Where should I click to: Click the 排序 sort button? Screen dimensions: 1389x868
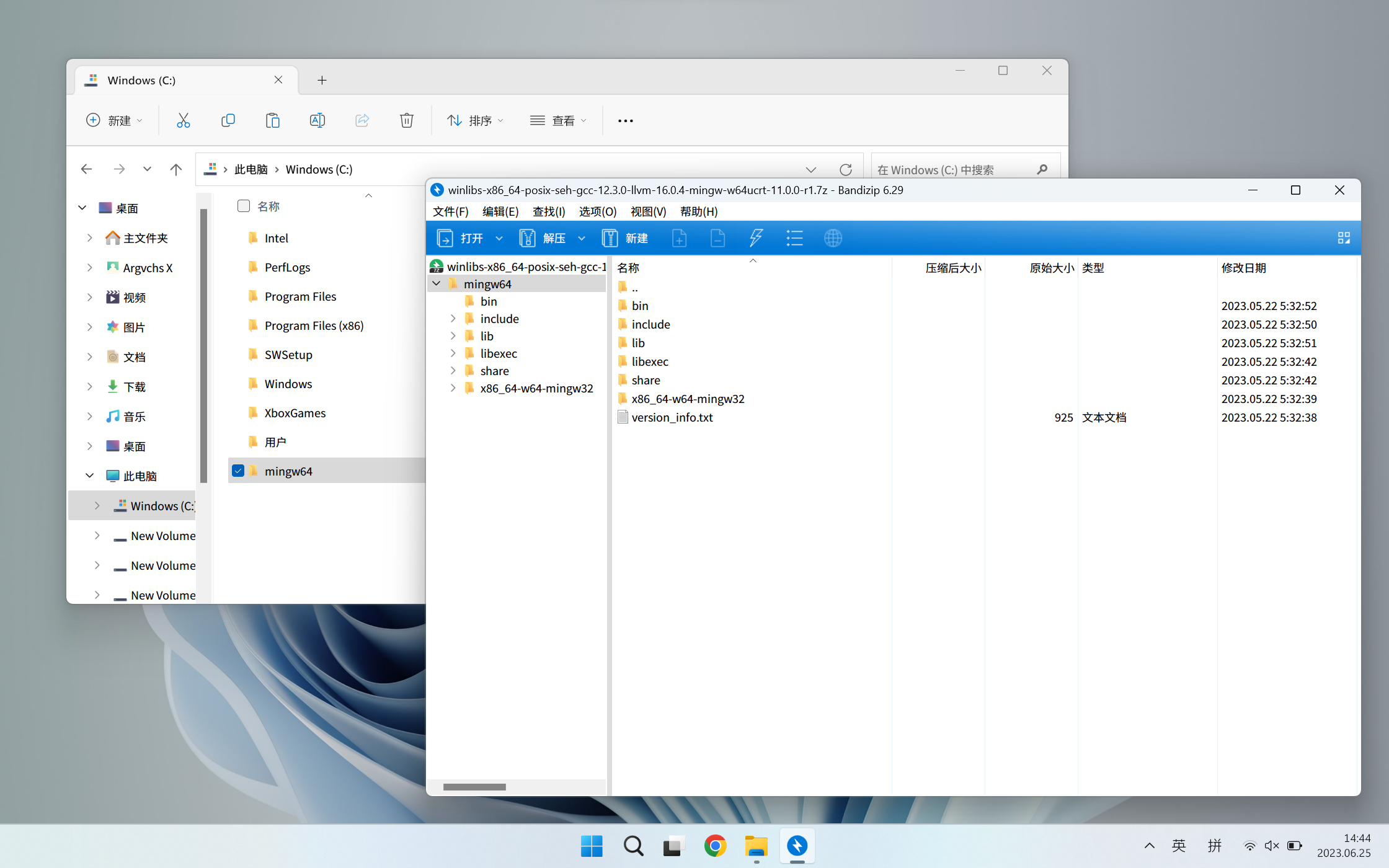tap(475, 120)
